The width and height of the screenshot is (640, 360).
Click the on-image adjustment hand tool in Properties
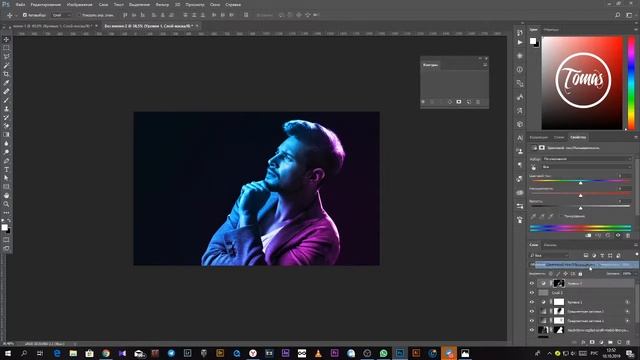533,167
